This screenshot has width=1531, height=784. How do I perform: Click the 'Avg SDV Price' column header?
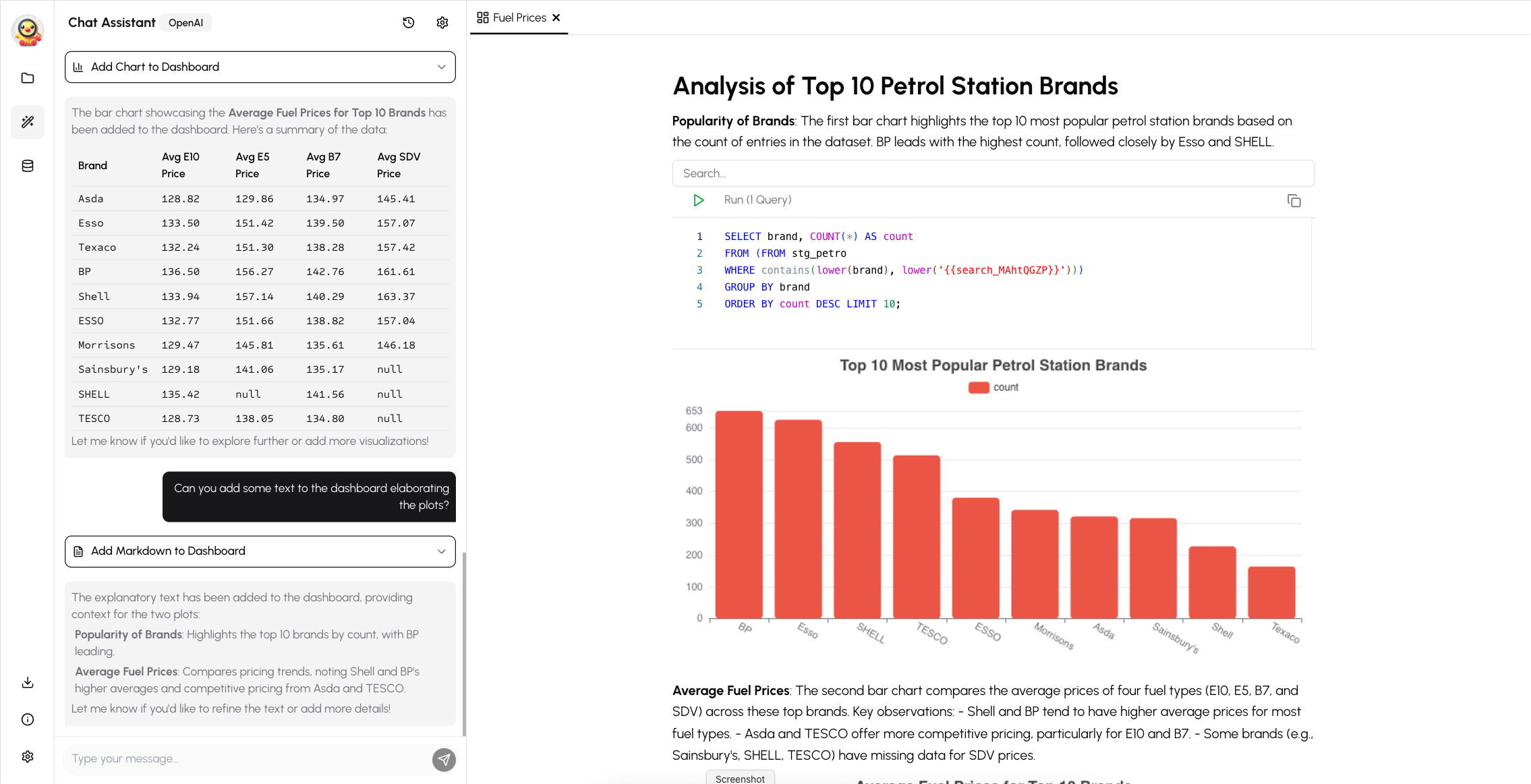(x=398, y=165)
